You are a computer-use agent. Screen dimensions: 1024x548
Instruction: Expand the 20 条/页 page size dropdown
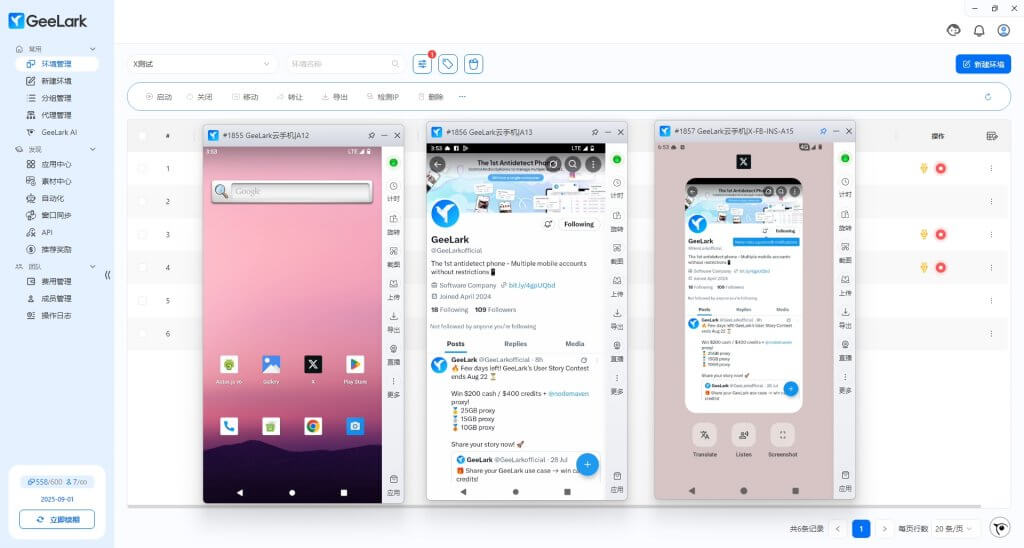pos(951,528)
